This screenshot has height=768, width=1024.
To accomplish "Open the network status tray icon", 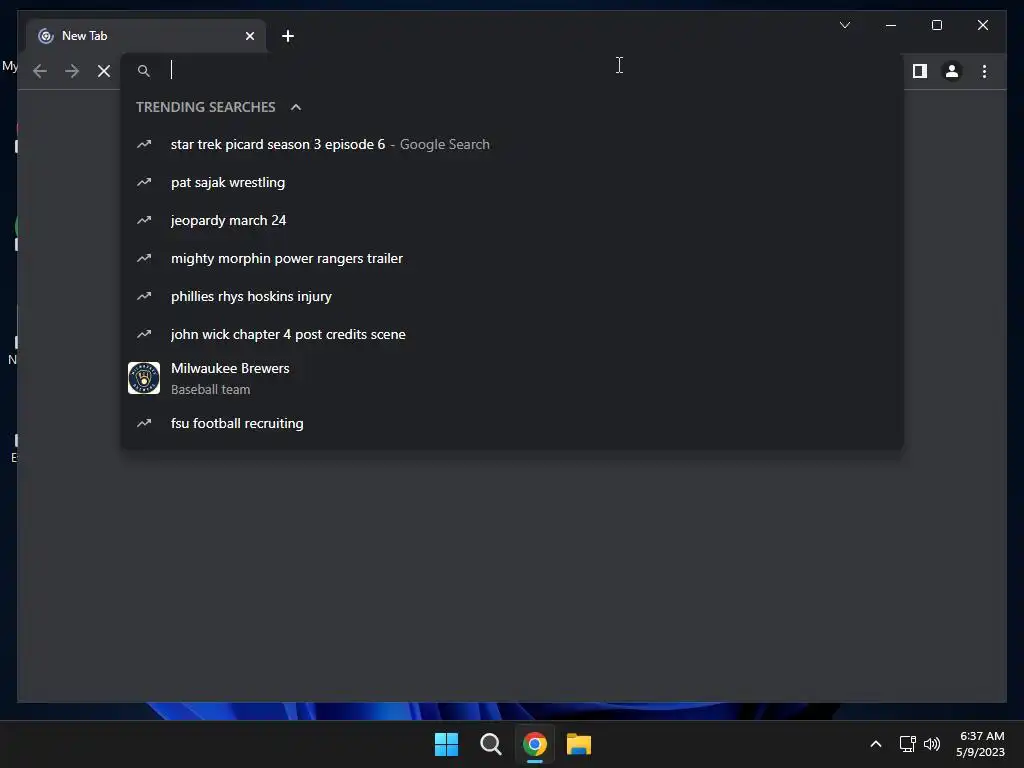I will (x=907, y=744).
